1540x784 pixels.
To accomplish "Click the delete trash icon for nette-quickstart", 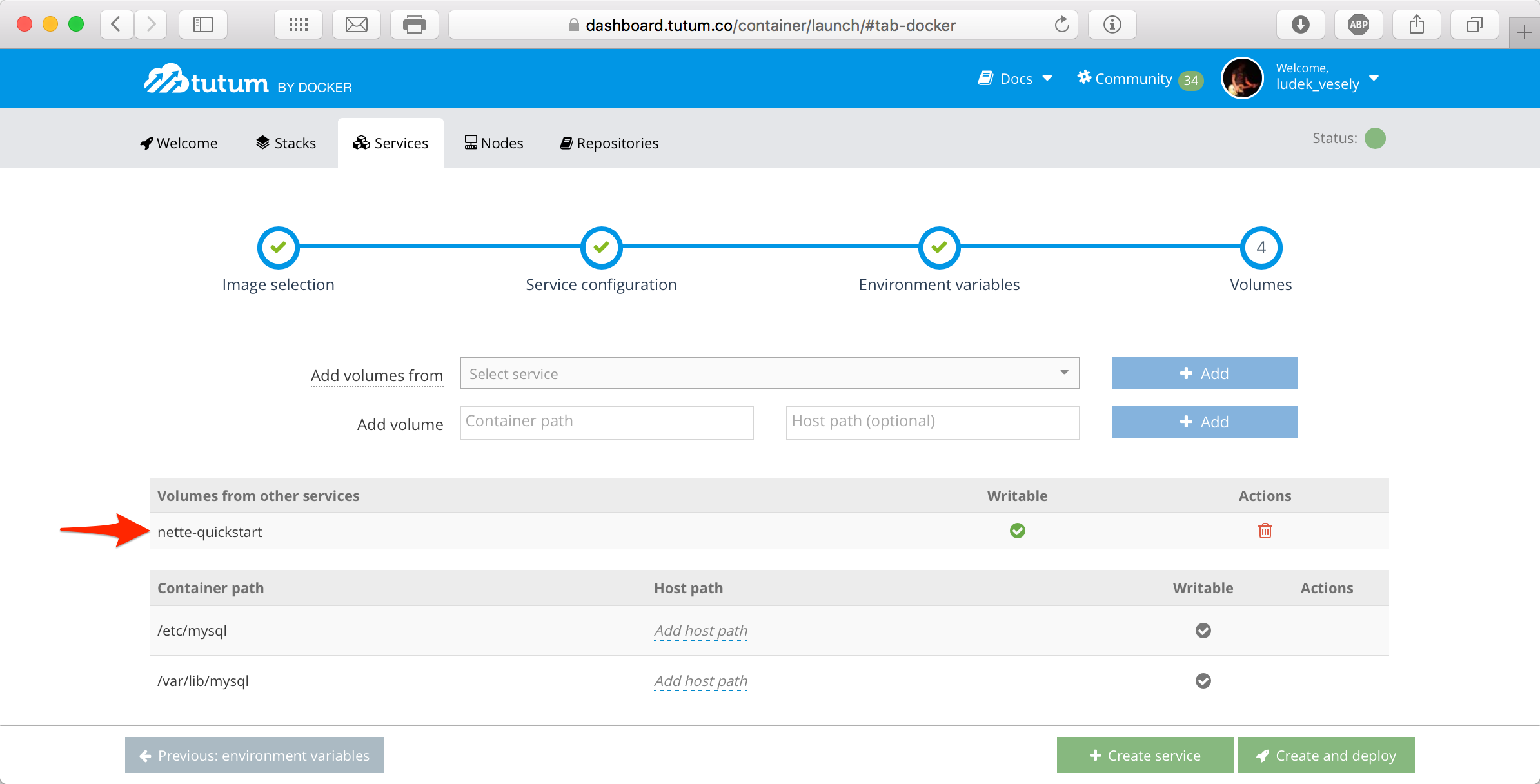I will 1266,531.
